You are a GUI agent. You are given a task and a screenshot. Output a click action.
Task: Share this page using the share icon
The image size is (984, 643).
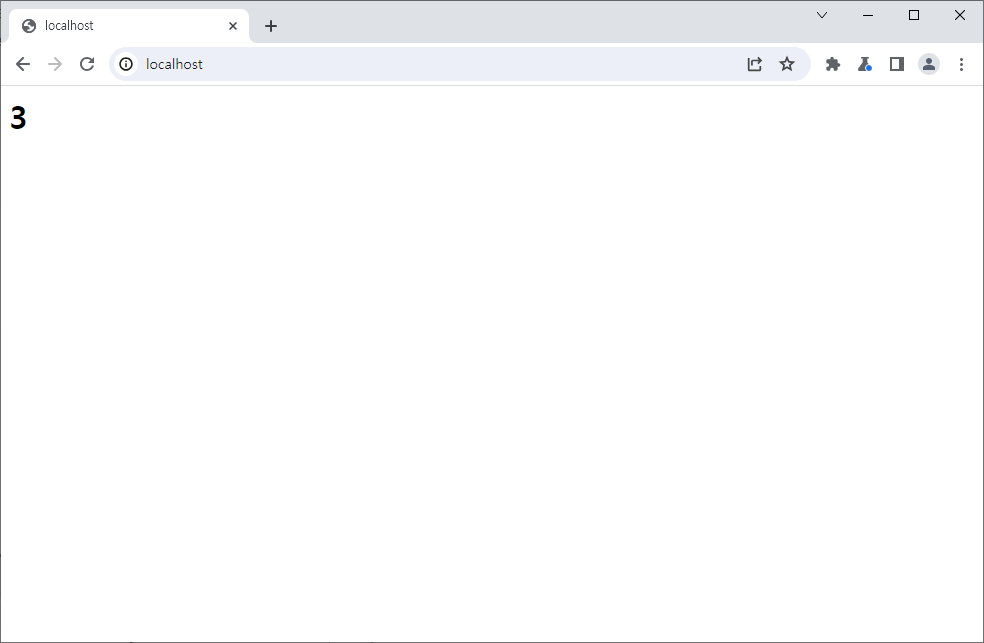(x=755, y=64)
